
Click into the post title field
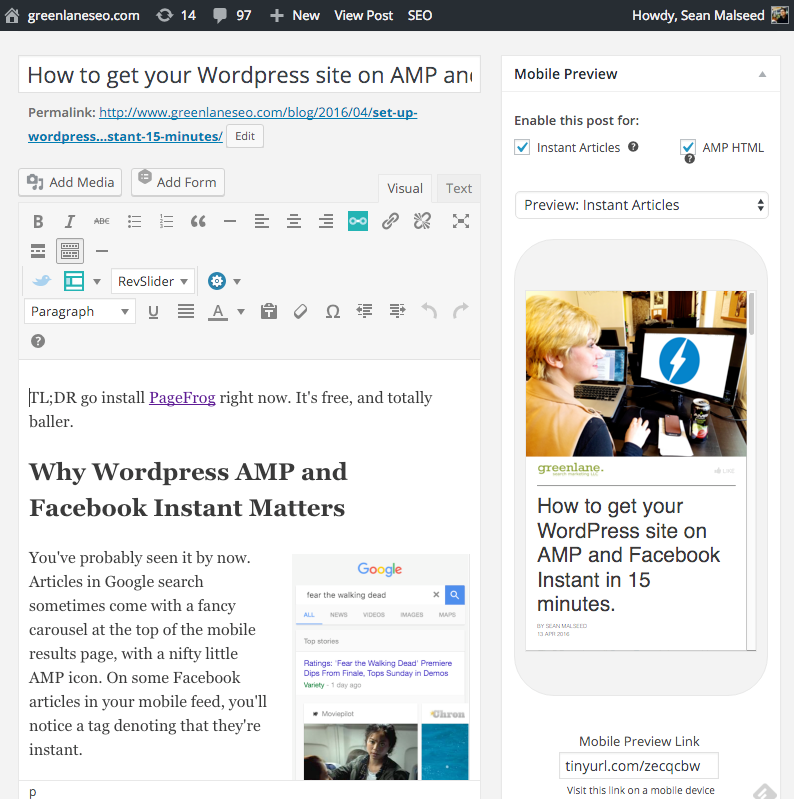tap(250, 74)
